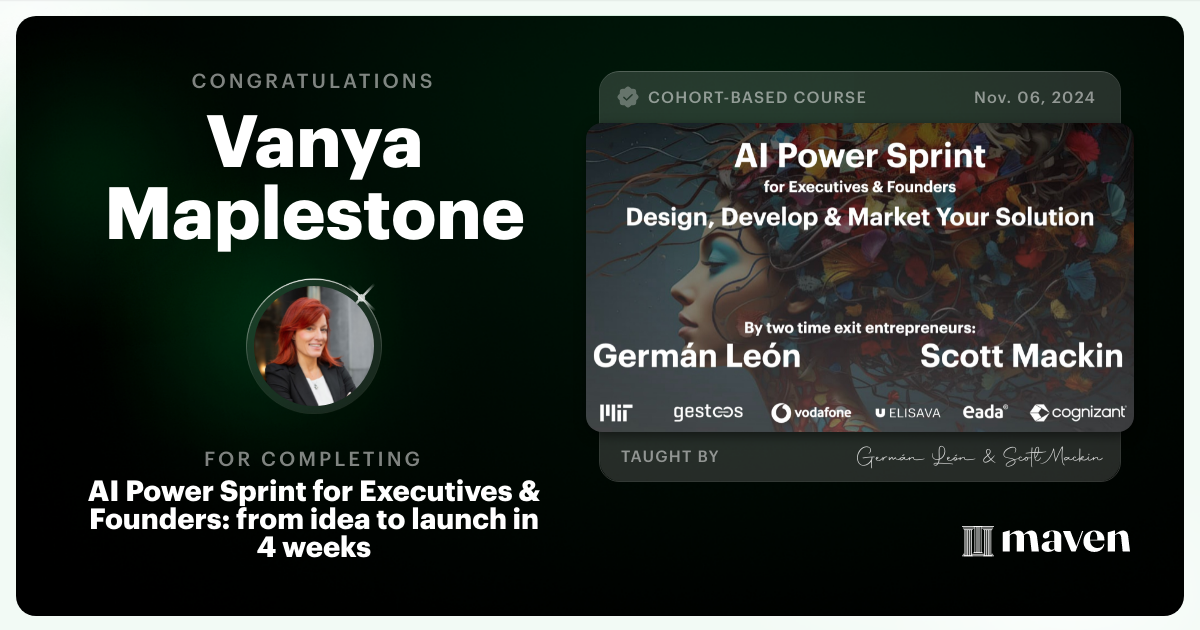Click the Cognizant logo
Viewport: 1200px width, 630px height.
(x=1078, y=412)
